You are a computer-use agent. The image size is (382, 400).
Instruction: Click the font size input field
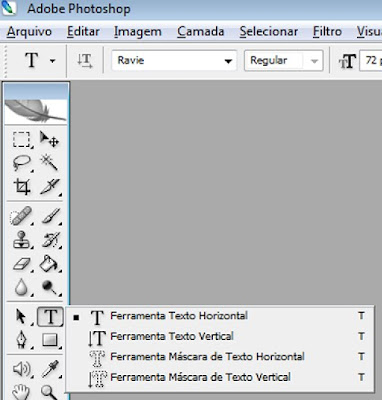click(x=371, y=61)
